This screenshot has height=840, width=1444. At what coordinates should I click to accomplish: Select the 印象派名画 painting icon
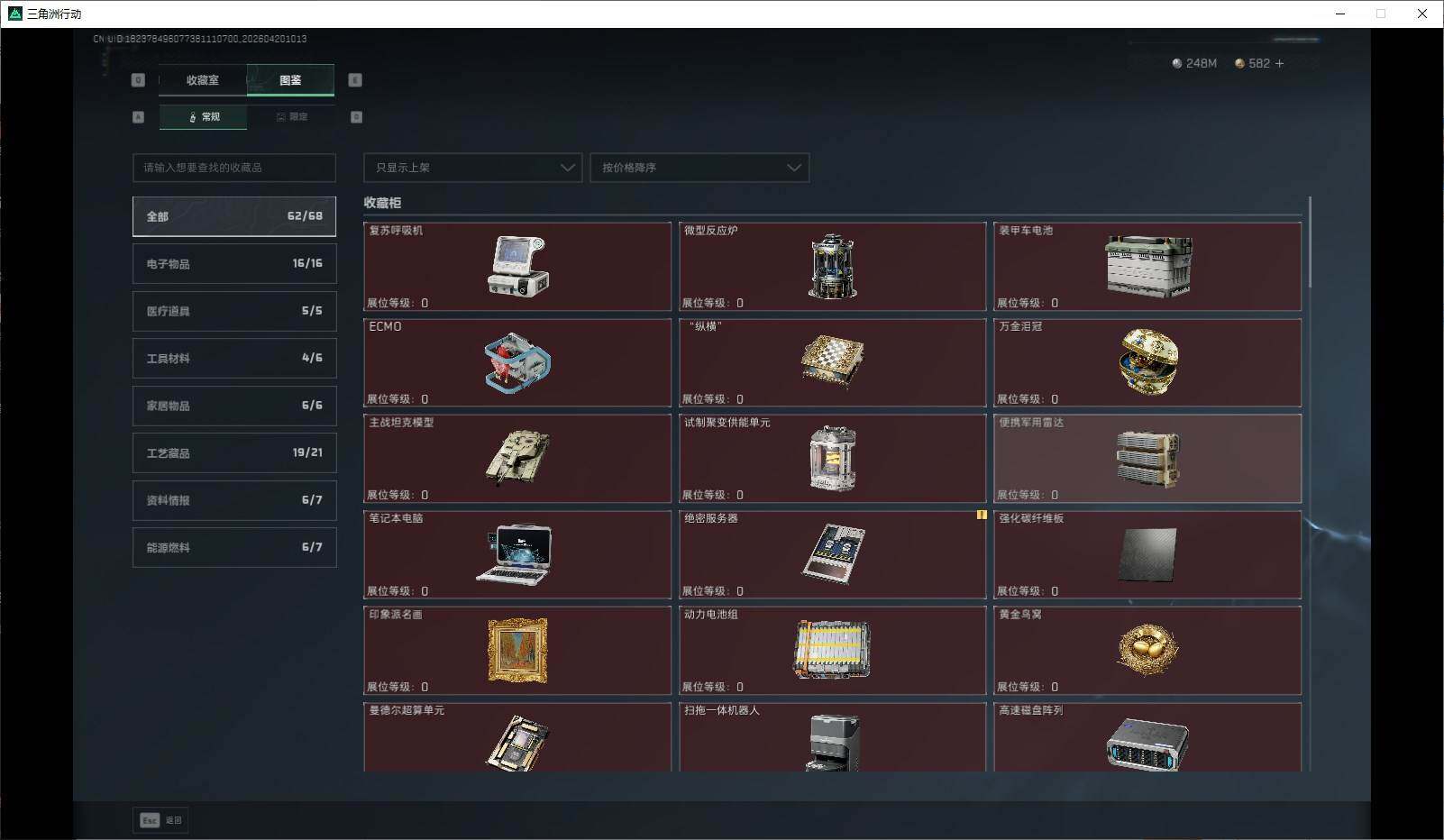click(x=517, y=650)
